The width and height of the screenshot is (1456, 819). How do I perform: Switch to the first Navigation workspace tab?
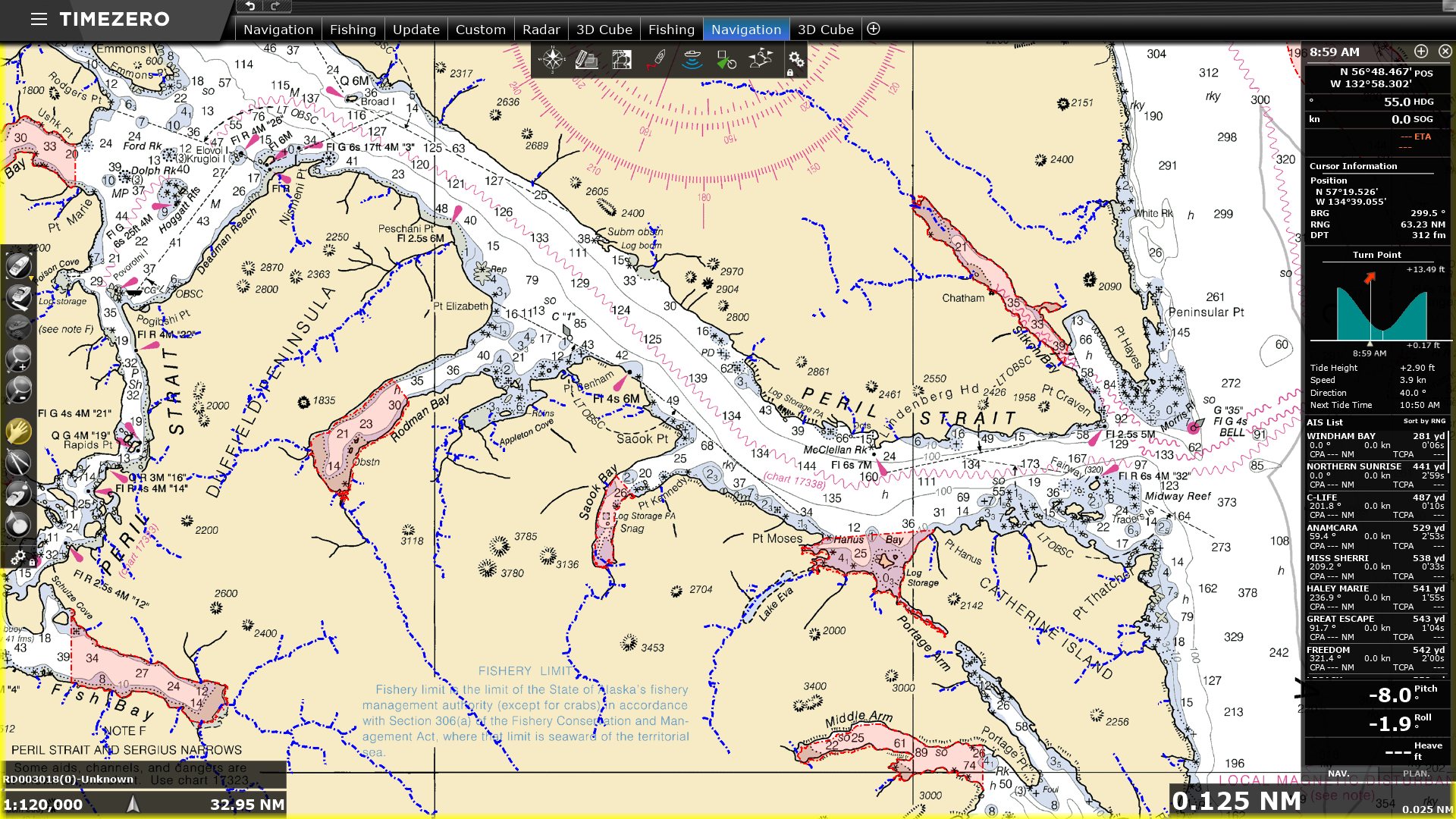pos(278,30)
